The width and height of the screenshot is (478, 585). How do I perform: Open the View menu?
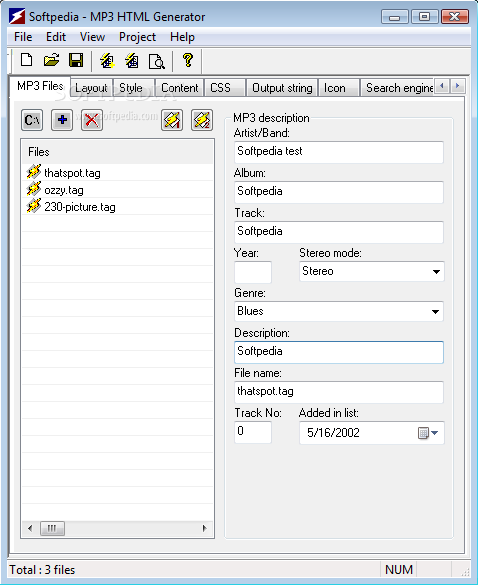(92, 37)
